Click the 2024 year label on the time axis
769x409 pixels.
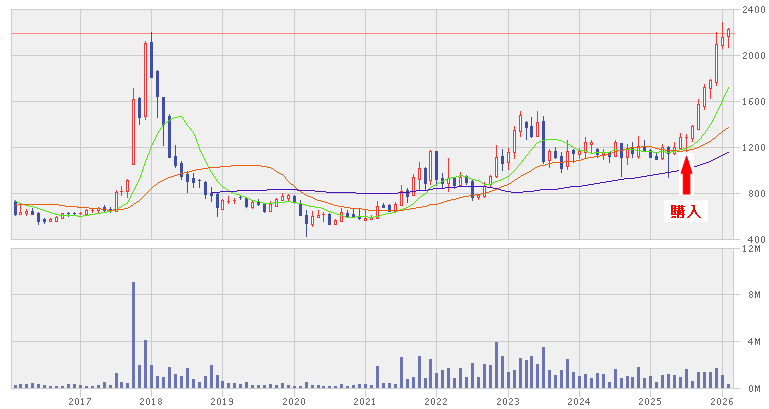[x=578, y=401]
